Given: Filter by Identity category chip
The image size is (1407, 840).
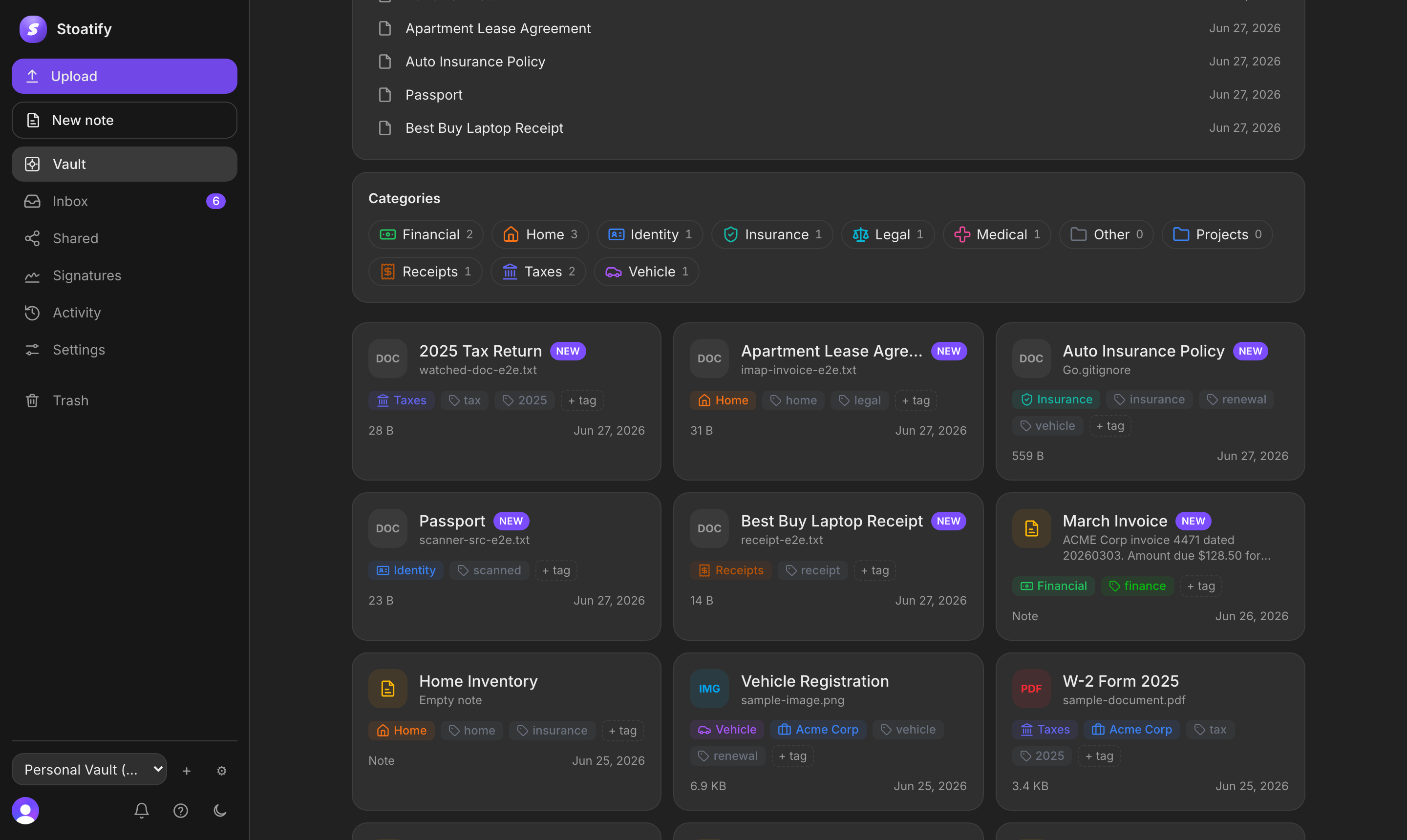Looking at the screenshot, I should [x=650, y=234].
